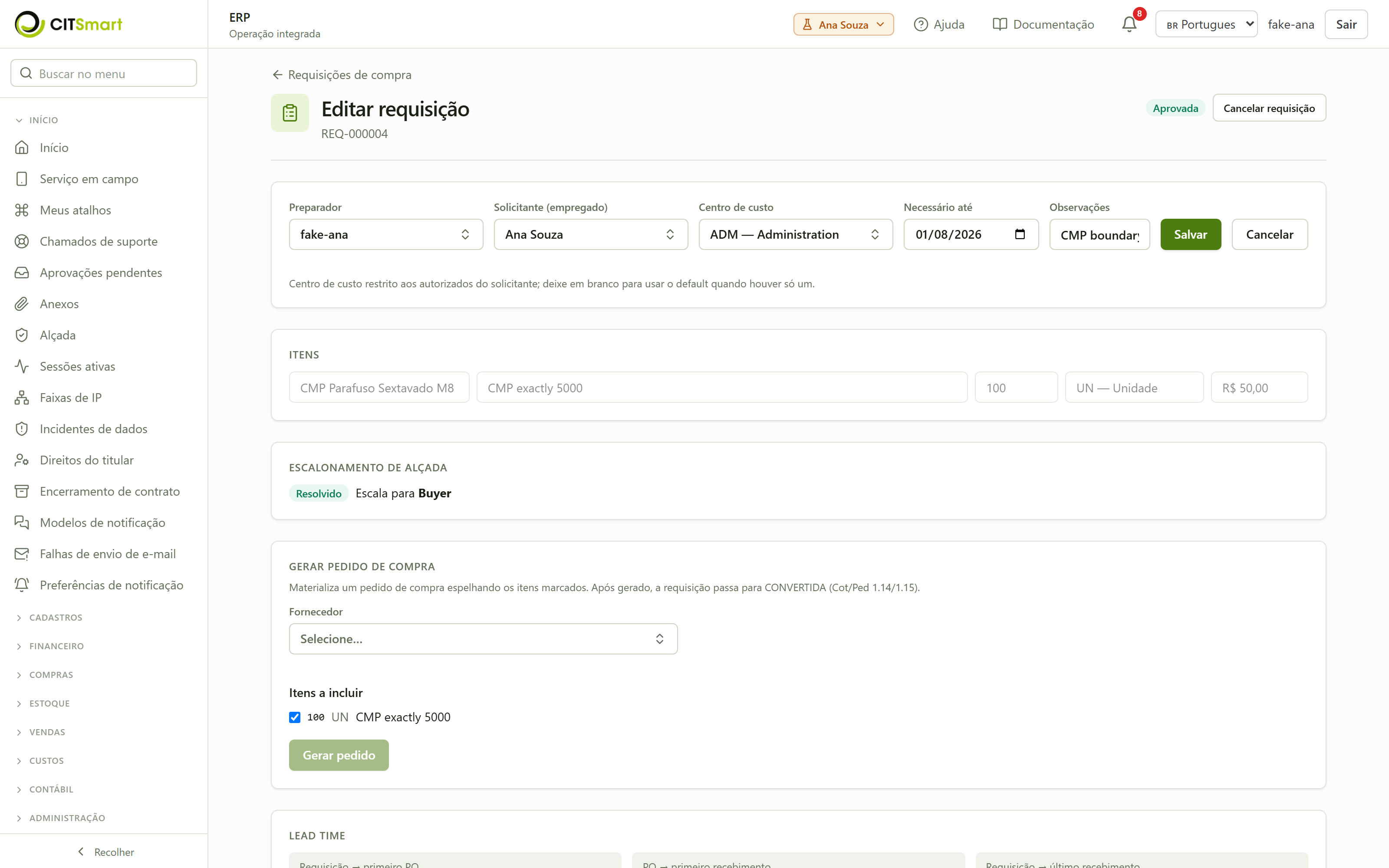Click the Anexos paperclip icon

click(22, 304)
